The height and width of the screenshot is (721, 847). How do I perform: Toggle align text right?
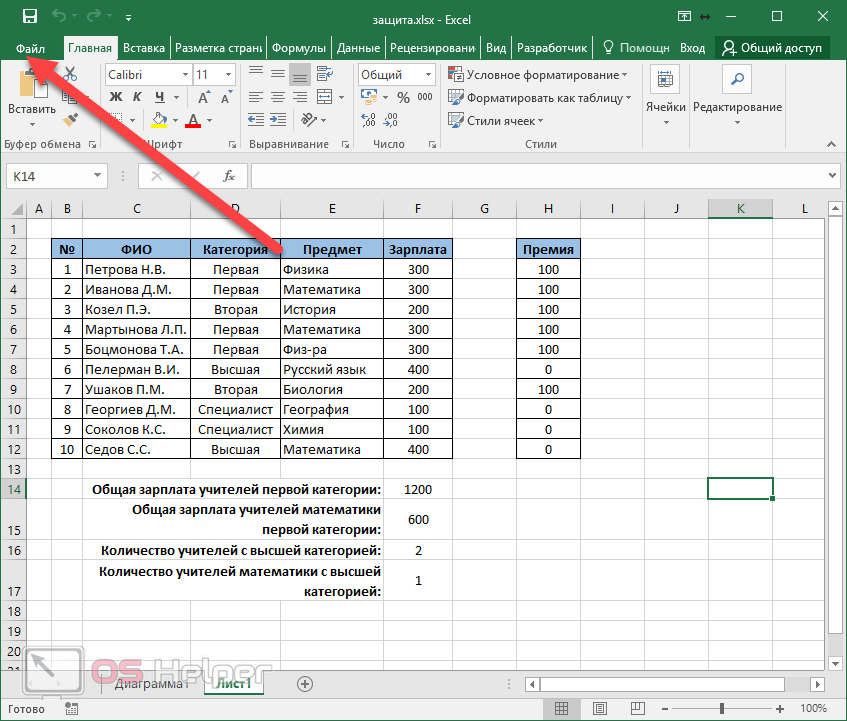click(x=300, y=97)
